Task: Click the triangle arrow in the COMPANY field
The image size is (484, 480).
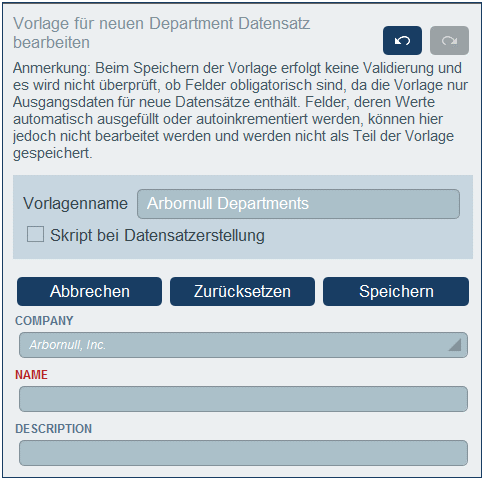Action: [x=455, y=345]
